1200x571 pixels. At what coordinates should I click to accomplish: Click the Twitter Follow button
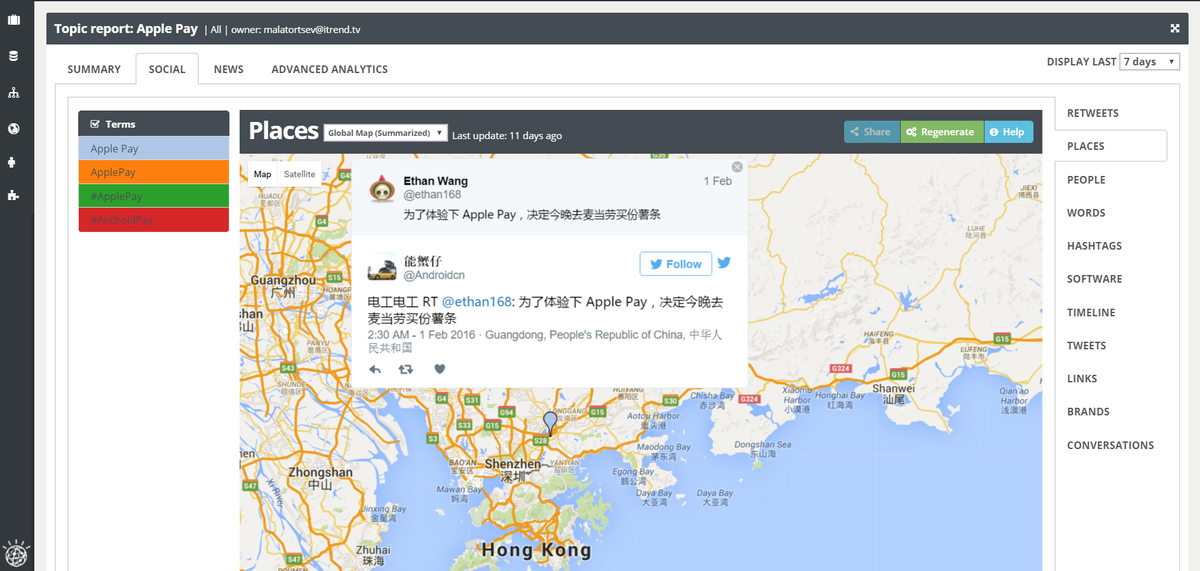tap(676, 264)
